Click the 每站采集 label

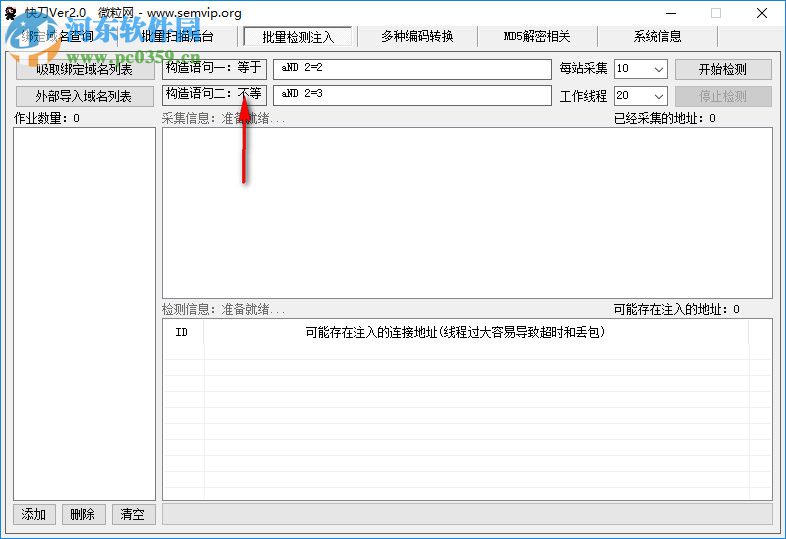583,68
